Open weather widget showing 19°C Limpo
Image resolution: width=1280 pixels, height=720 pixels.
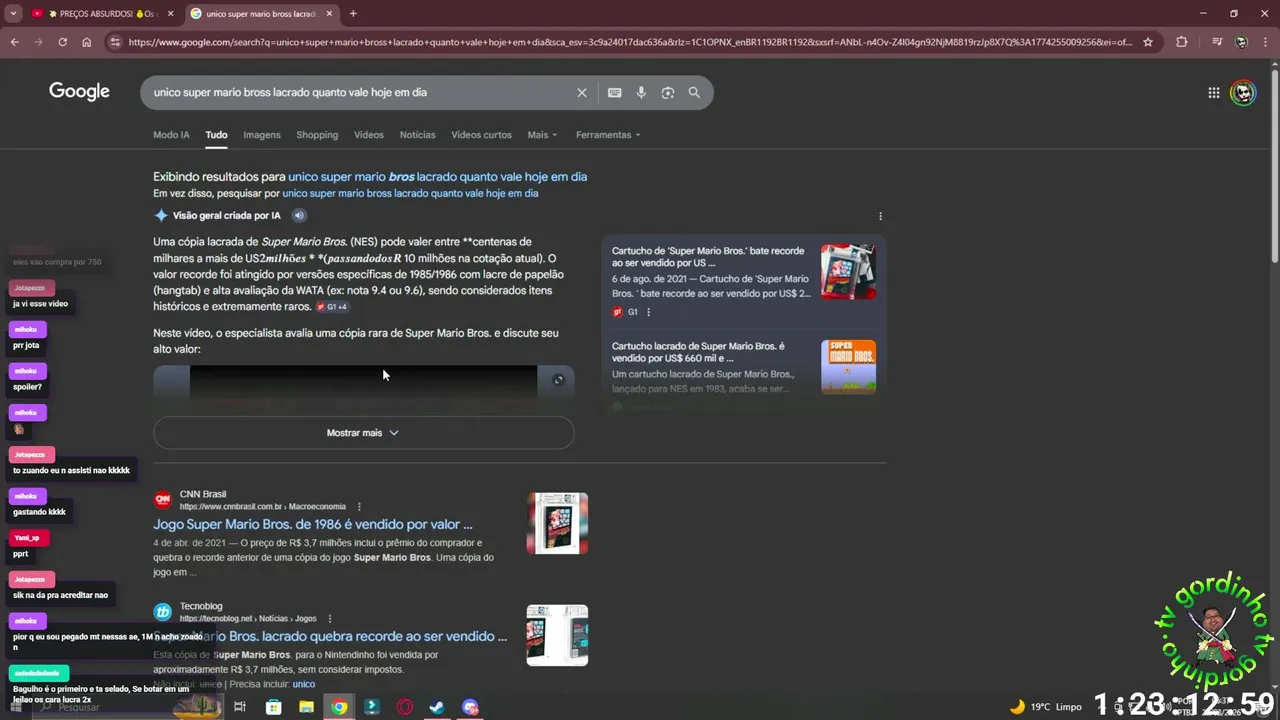click(x=1045, y=707)
